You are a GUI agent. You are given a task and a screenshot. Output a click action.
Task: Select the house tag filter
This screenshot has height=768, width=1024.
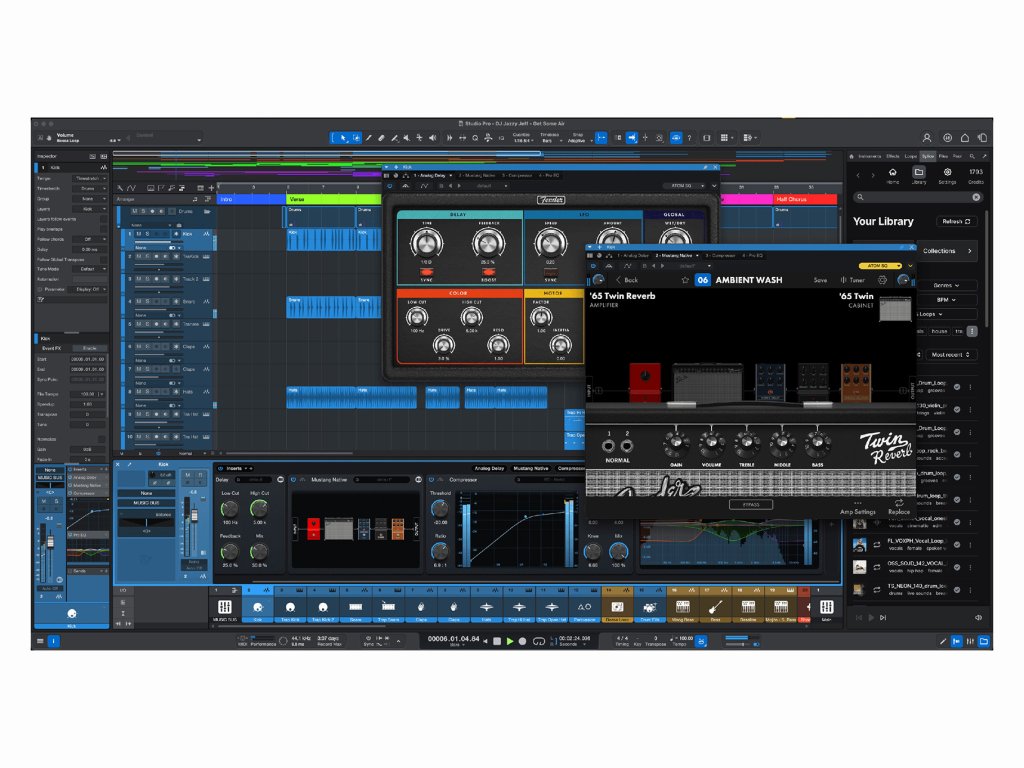coord(939,331)
